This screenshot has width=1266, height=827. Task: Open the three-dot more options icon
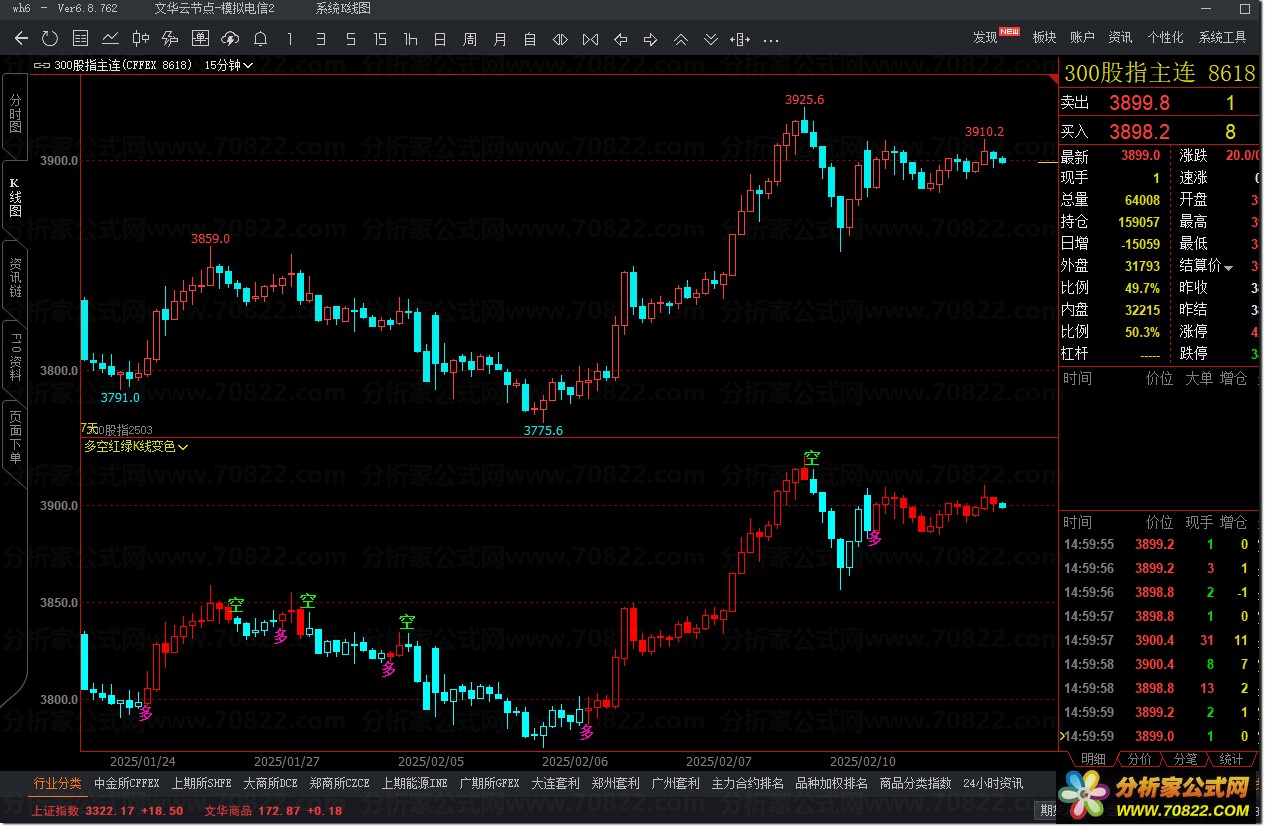click(x=771, y=40)
